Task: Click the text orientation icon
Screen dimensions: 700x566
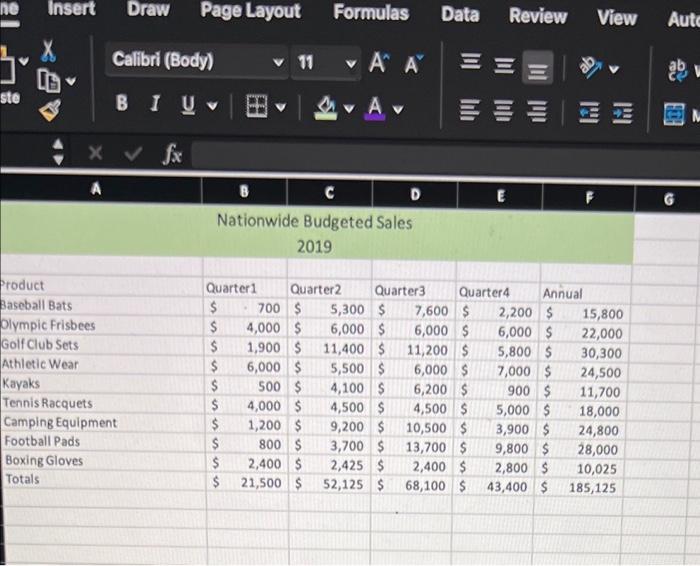Action: (592, 67)
